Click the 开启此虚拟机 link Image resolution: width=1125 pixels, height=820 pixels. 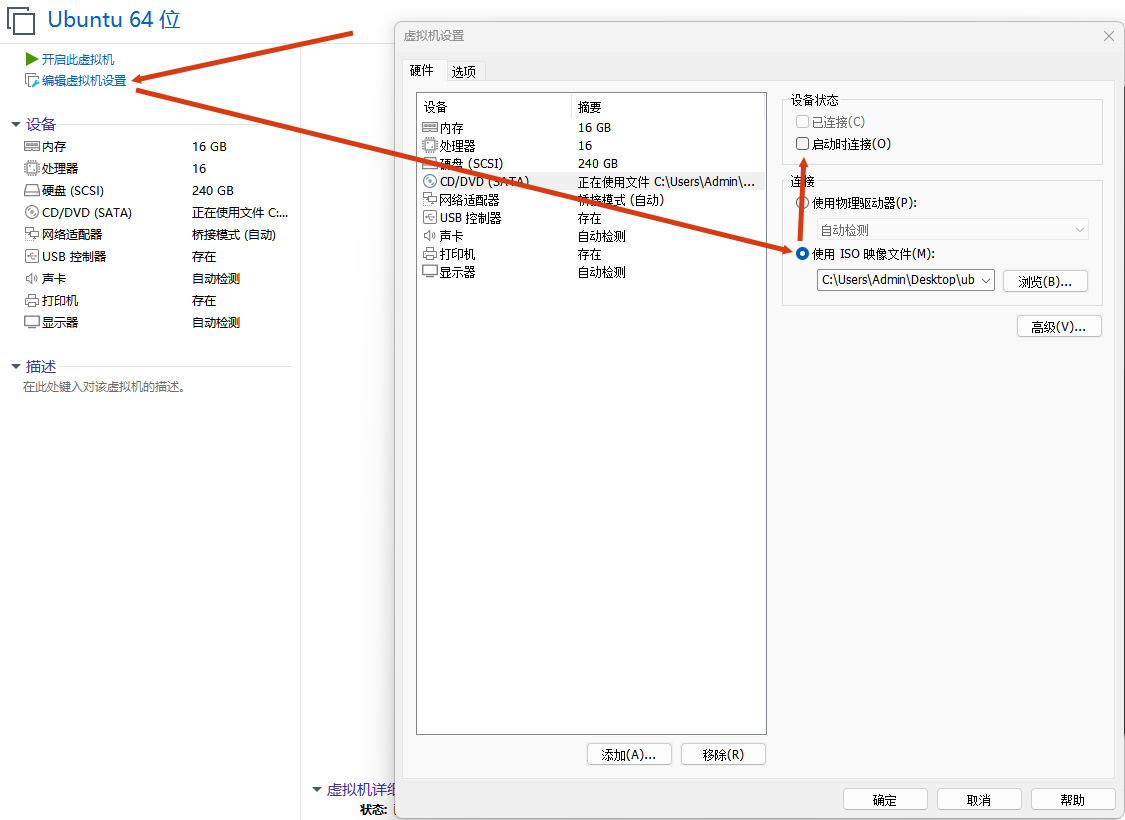pos(77,60)
